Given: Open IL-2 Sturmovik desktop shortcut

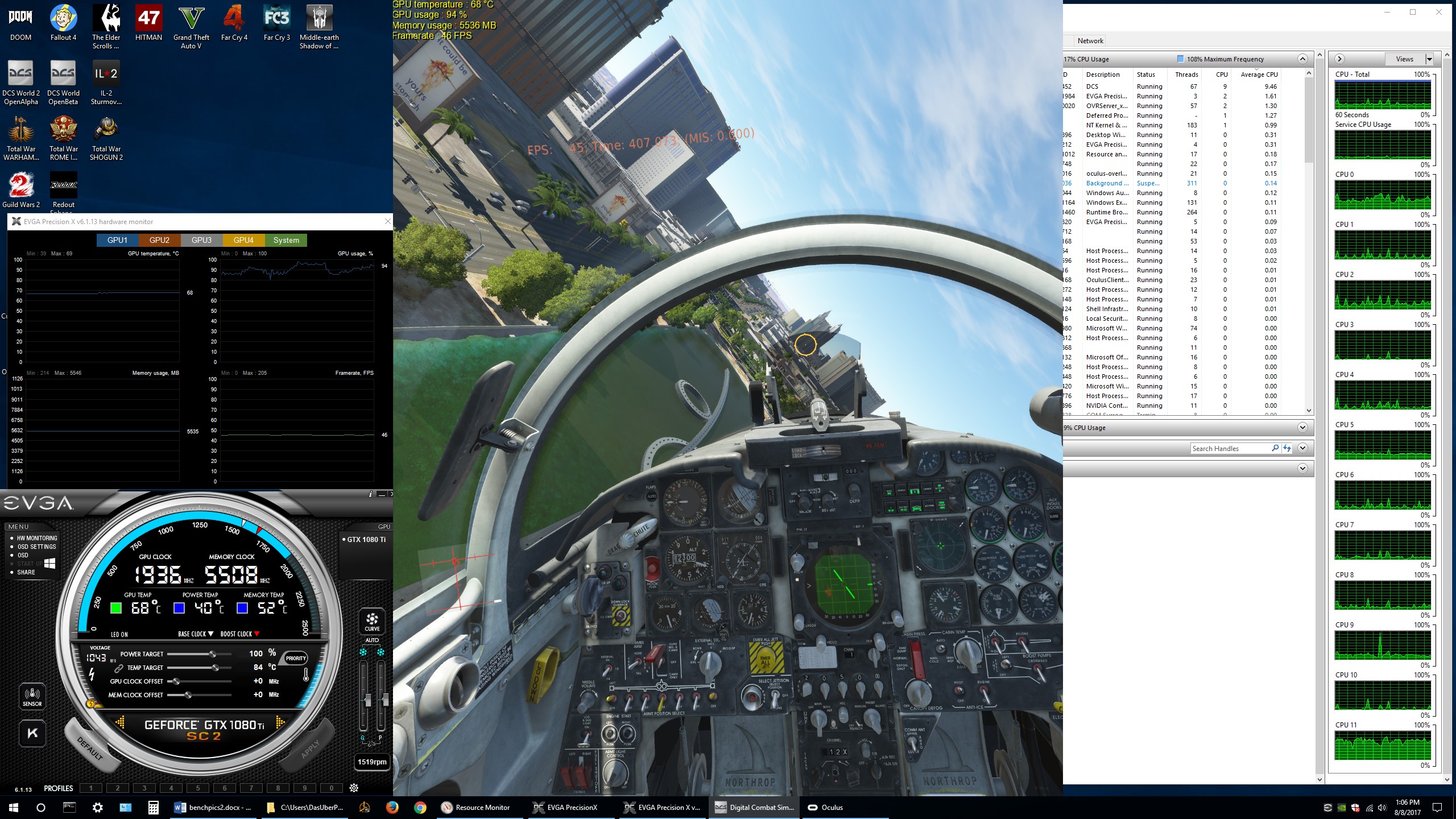Looking at the screenshot, I should click(106, 83).
